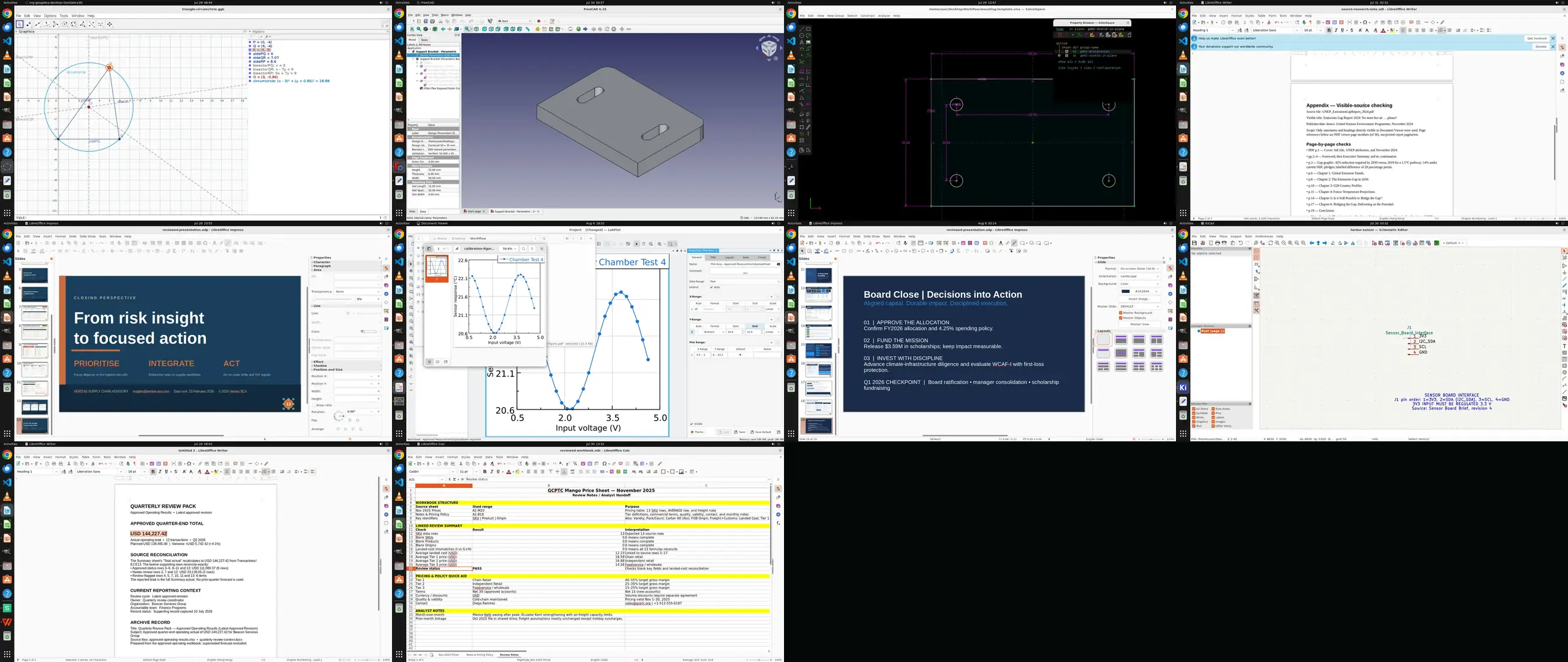Toggle visibility of point P in GeoGebra Algebra

(x=251, y=42)
